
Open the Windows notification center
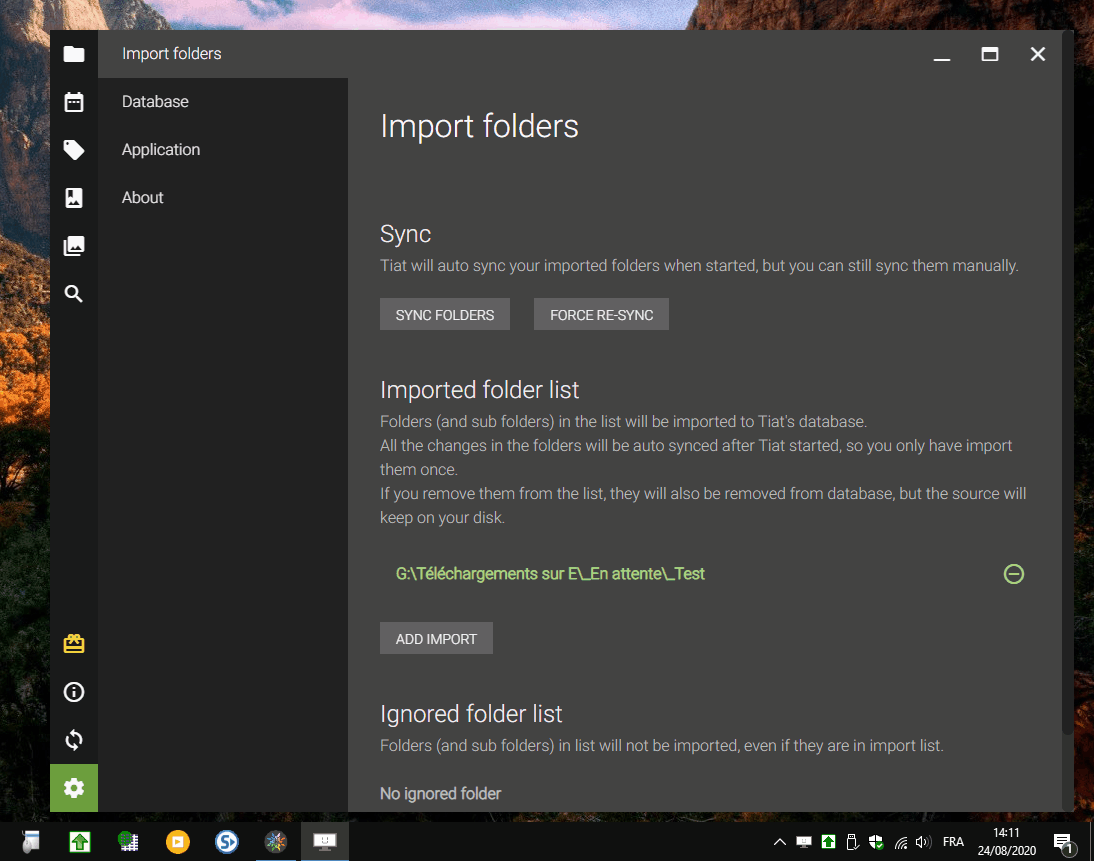1063,842
